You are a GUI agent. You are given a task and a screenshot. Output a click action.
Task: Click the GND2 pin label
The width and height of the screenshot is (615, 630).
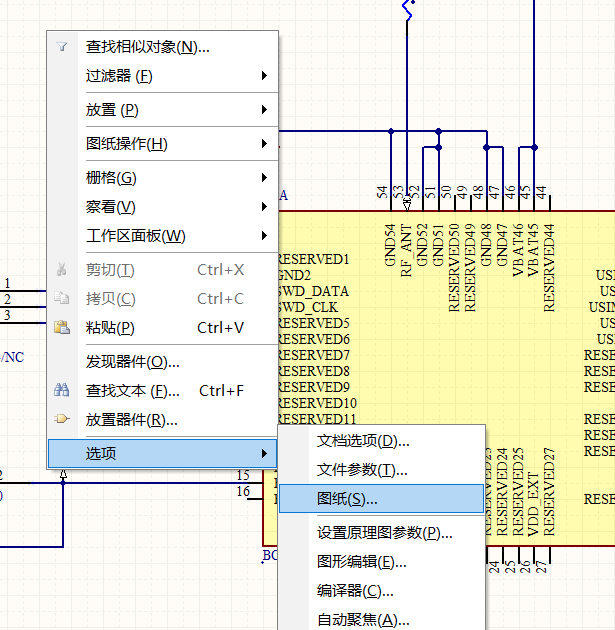pyautogui.click(x=294, y=275)
